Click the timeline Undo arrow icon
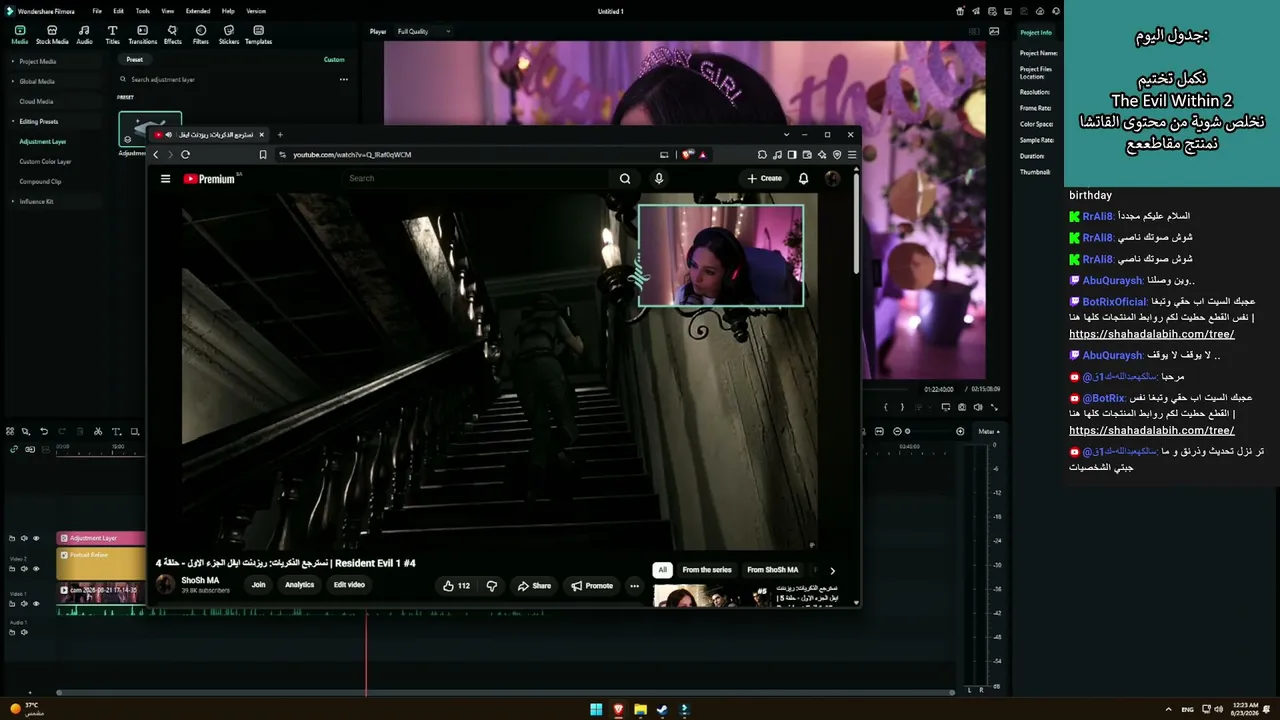 click(44, 432)
